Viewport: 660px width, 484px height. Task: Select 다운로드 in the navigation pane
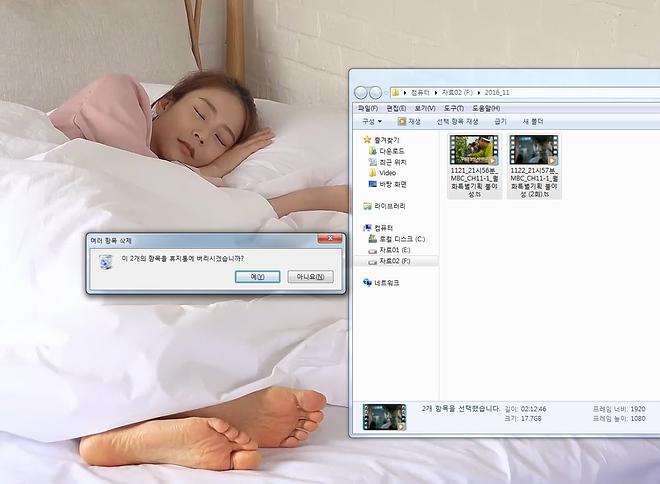pyautogui.click(x=392, y=151)
